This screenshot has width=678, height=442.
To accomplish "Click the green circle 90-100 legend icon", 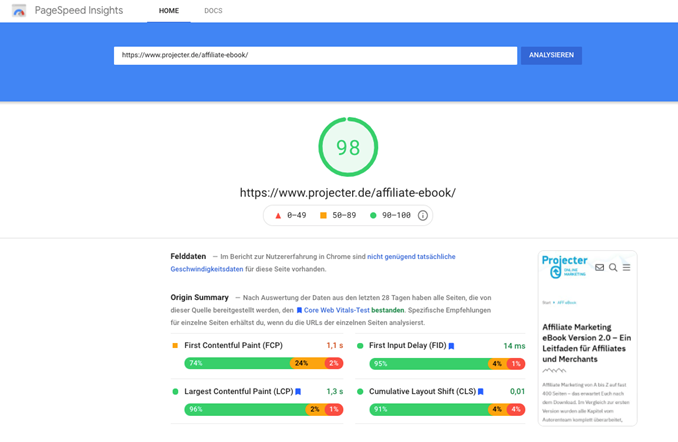I will click(x=373, y=215).
